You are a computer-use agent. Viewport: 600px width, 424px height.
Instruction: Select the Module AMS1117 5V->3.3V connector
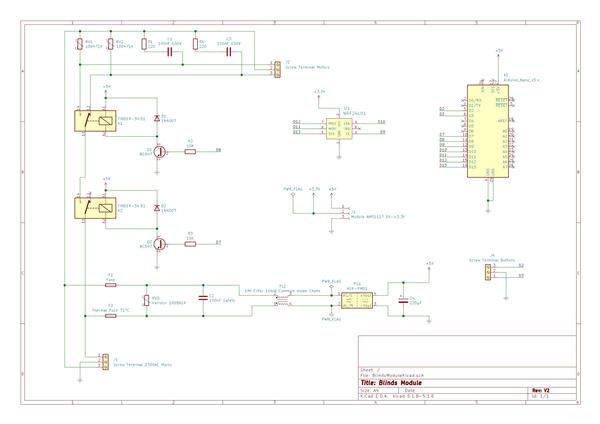coord(343,211)
